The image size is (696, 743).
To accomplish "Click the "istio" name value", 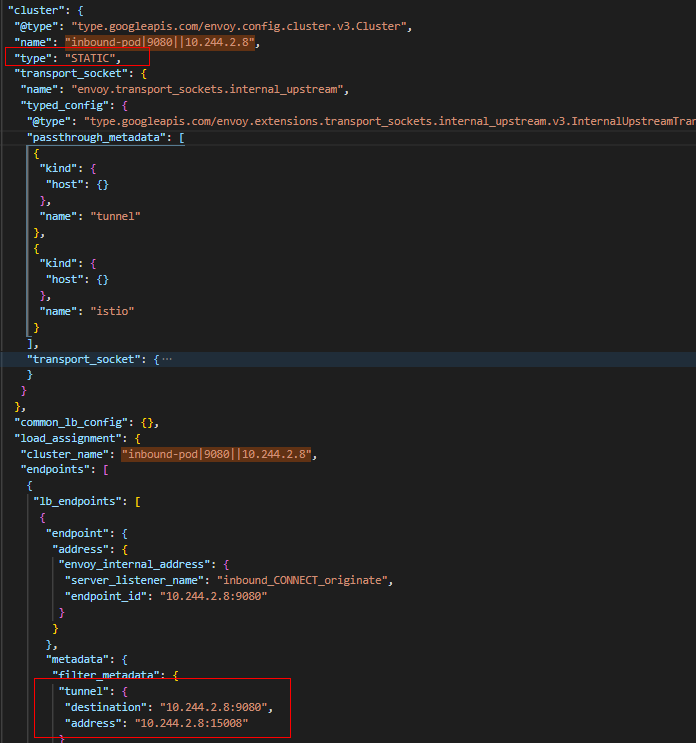I will tap(112, 310).
